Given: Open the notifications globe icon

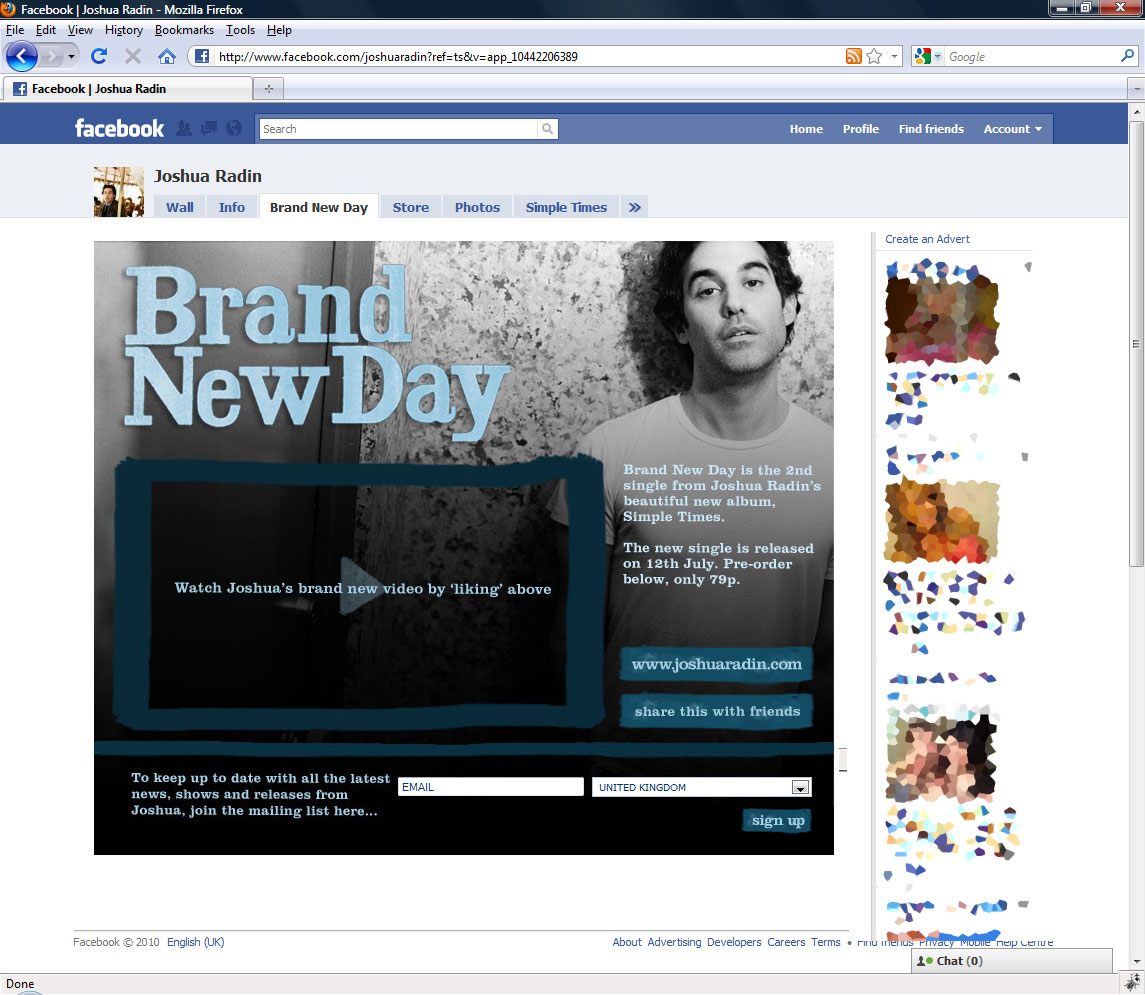Looking at the screenshot, I should pos(234,128).
